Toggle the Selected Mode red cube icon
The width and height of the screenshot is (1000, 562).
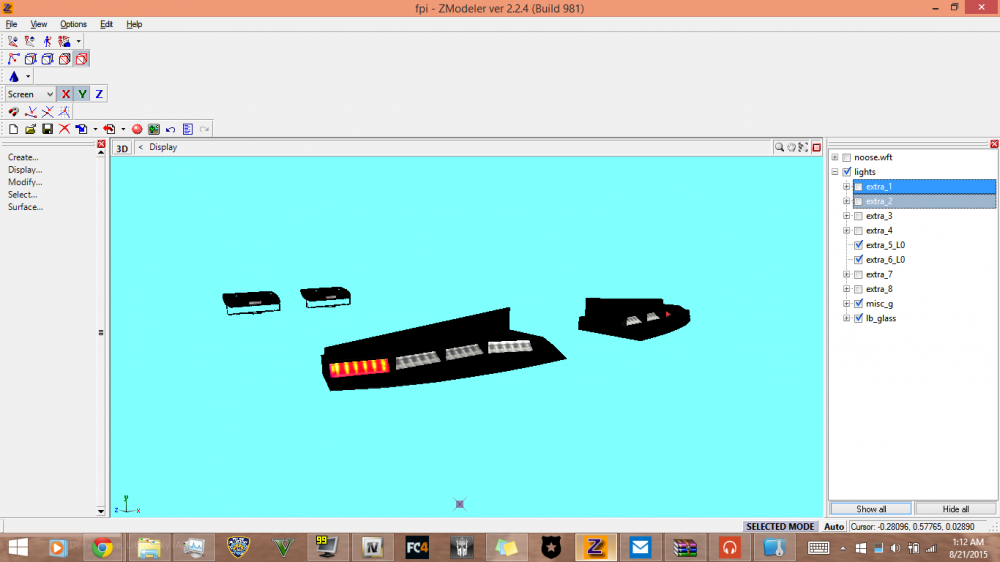(x=82, y=59)
